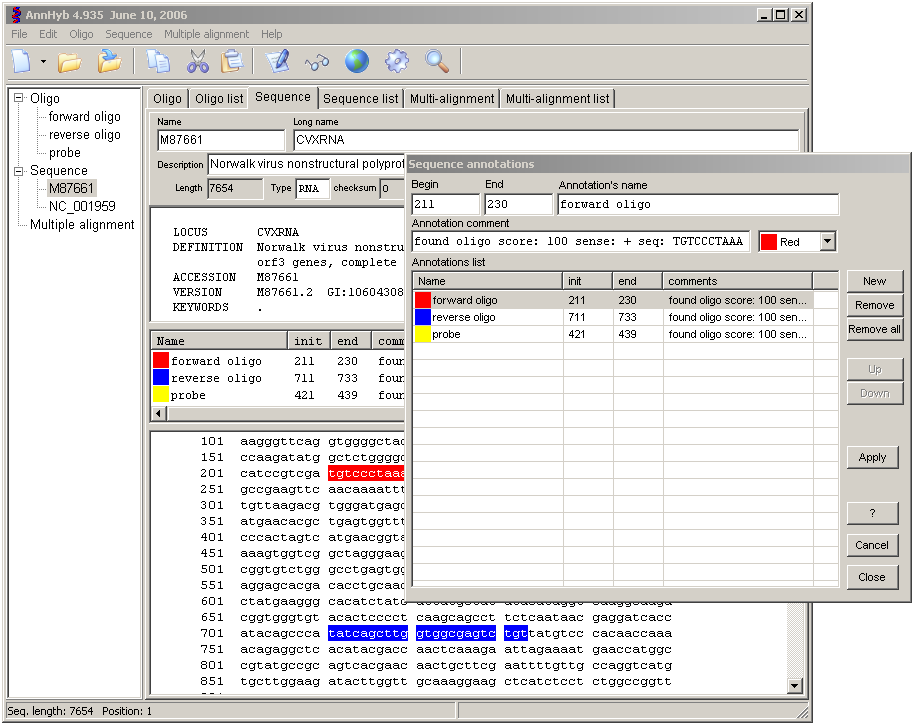Click the Remove all button
This screenshot has height=724, width=913.
(874, 329)
